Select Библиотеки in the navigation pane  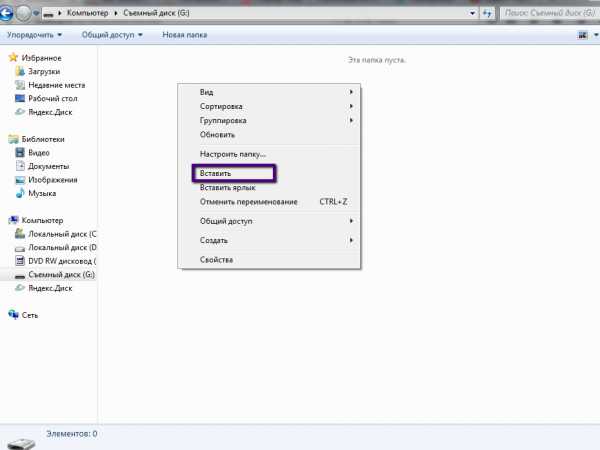[x=43, y=139]
